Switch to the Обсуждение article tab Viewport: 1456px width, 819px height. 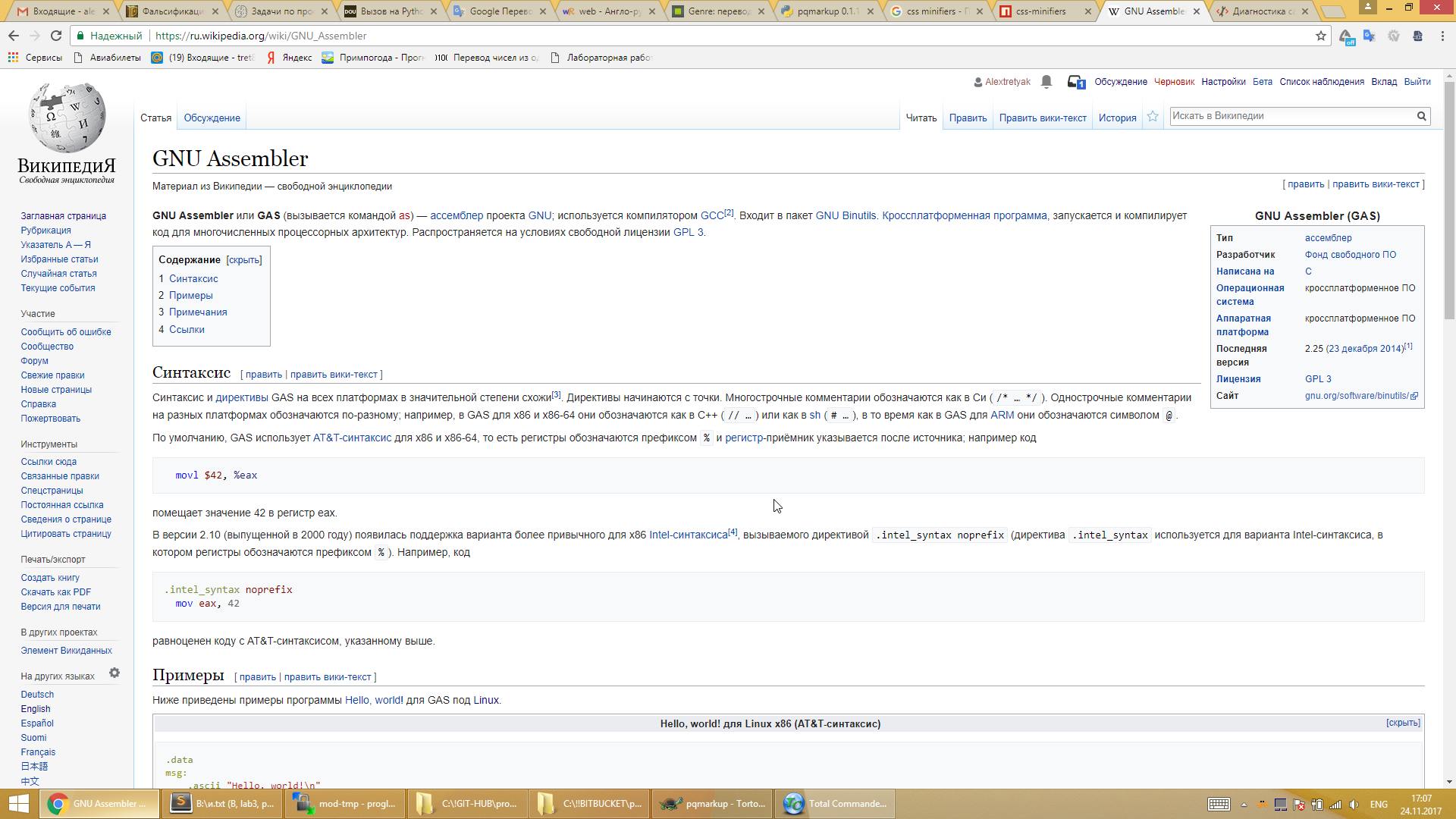tap(212, 118)
